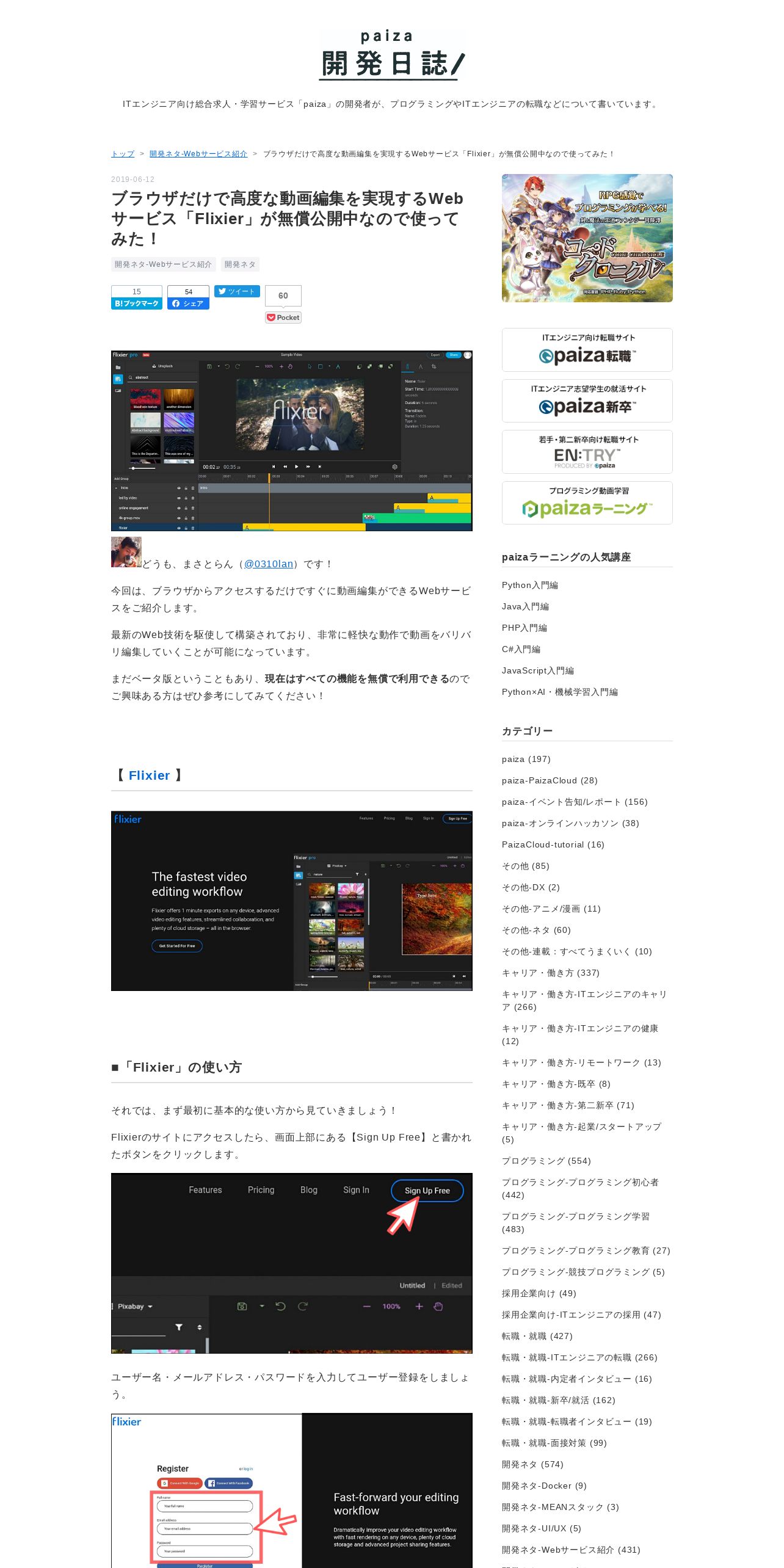The height and width of the screenshot is (1568, 784).
Task: Open the Register form screenshot
Action: point(292,1490)
